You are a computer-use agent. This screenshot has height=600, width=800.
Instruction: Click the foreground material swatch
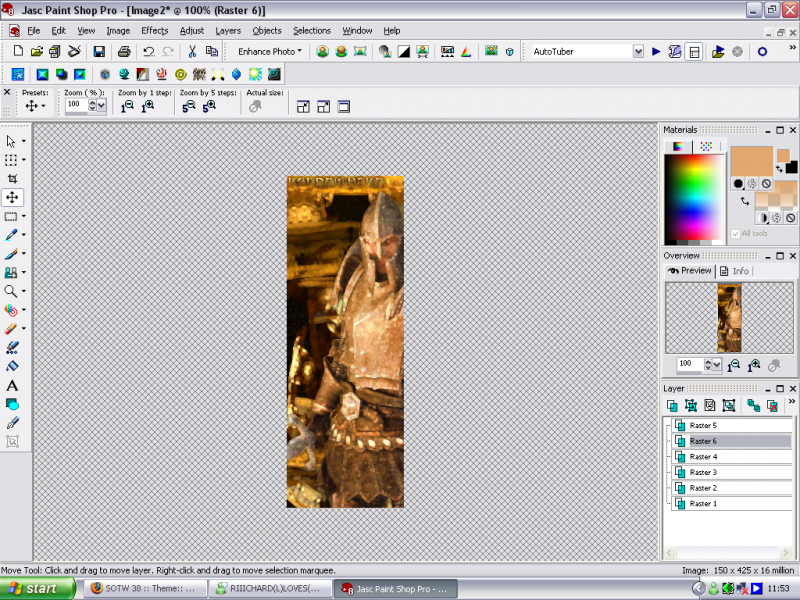pyautogui.click(x=752, y=161)
